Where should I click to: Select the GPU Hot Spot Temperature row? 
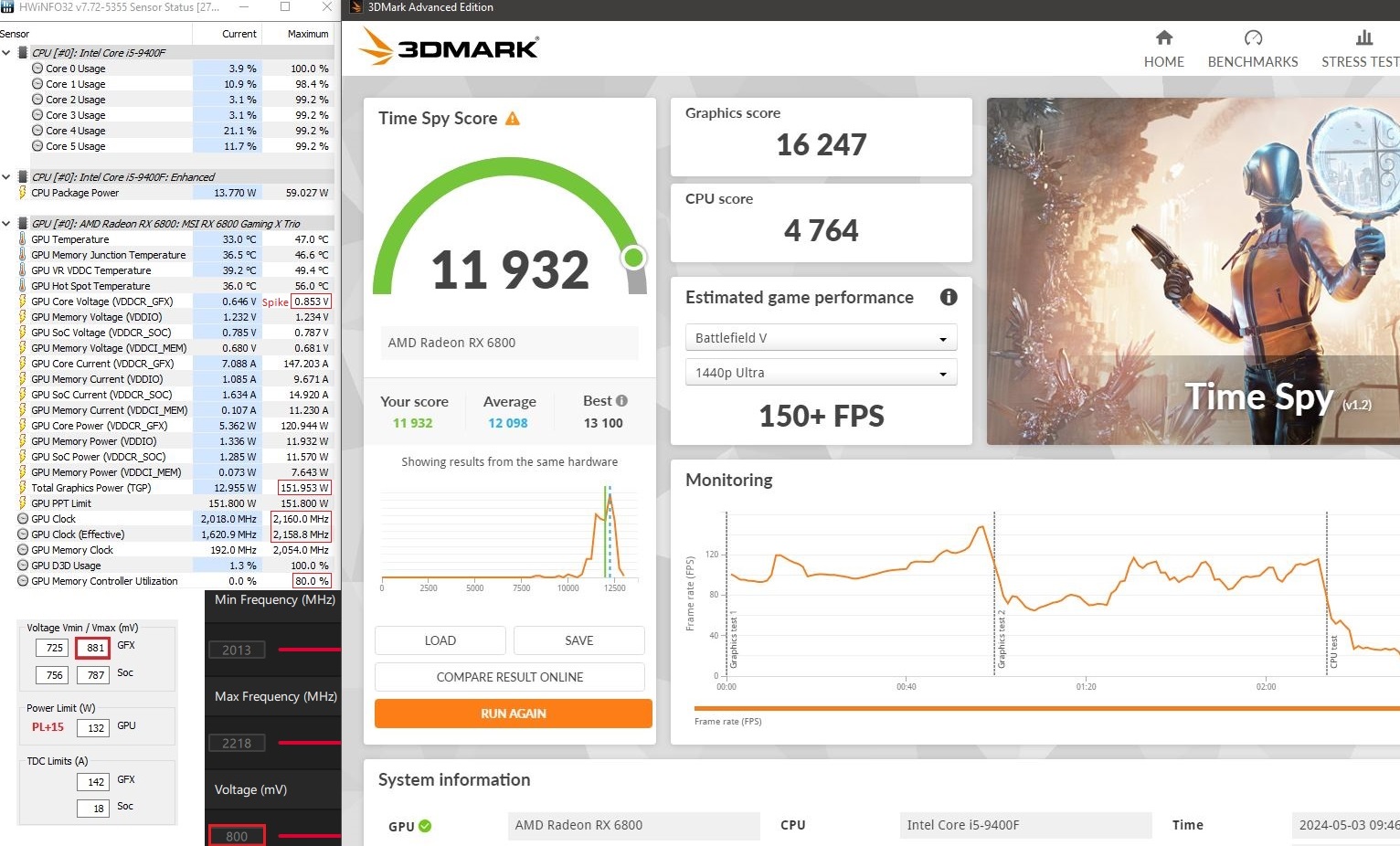pyautogui.click(x=167, y=286)
